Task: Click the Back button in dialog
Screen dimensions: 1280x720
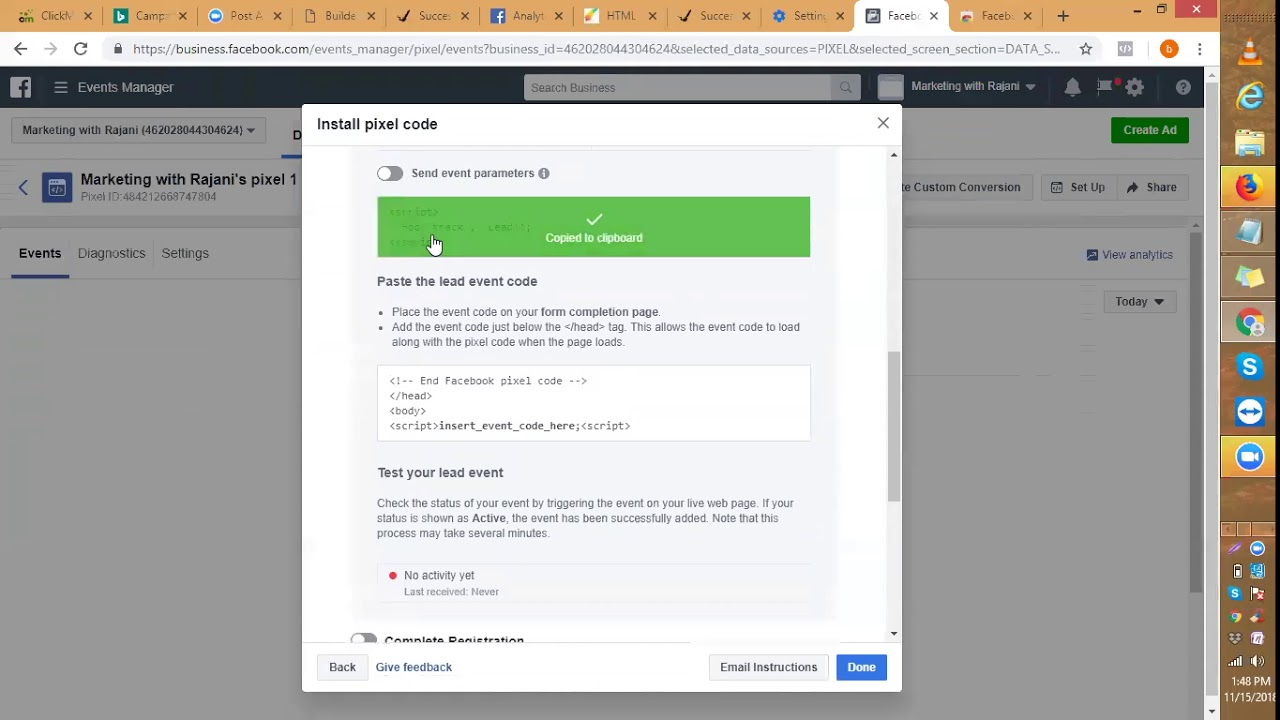Action: click(x=342, y=667)
